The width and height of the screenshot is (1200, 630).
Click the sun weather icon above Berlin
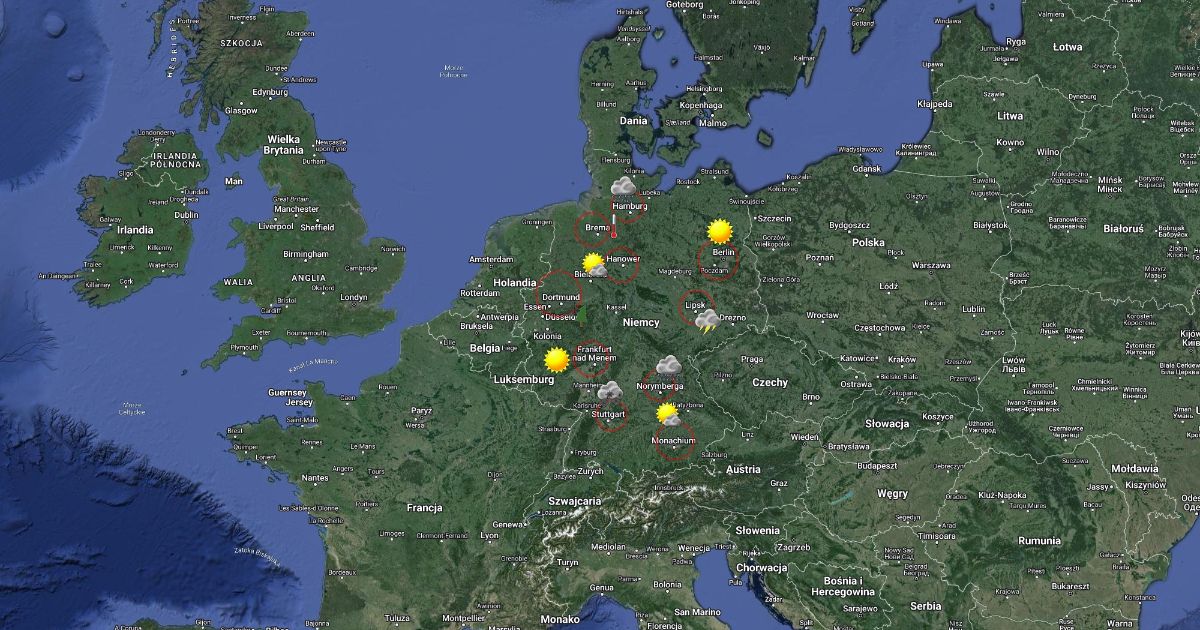(719, 232)
